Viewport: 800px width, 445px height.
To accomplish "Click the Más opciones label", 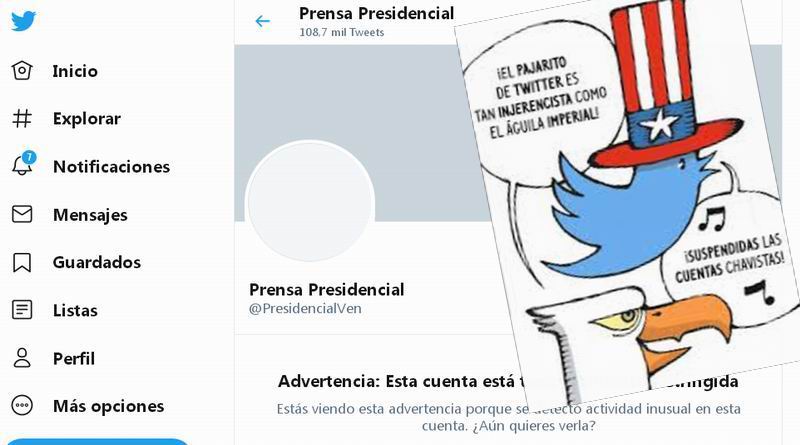I will click(109, 406).
